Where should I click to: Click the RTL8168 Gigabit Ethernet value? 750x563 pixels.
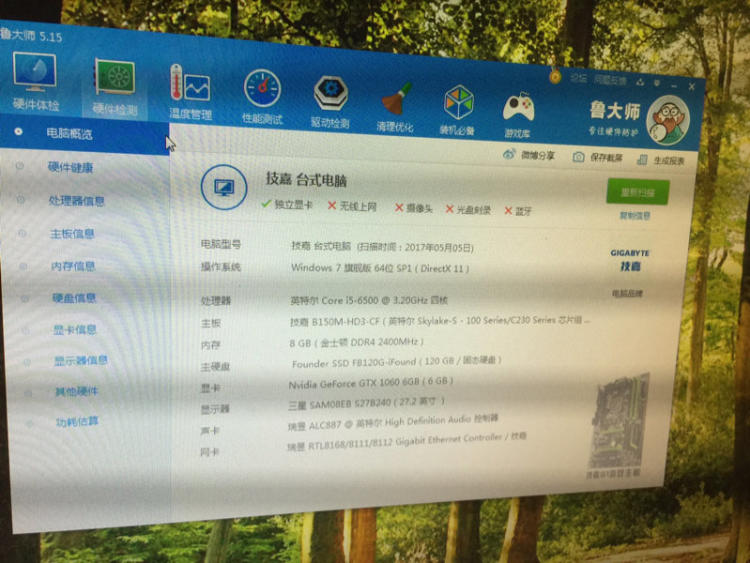pos(407,442)
